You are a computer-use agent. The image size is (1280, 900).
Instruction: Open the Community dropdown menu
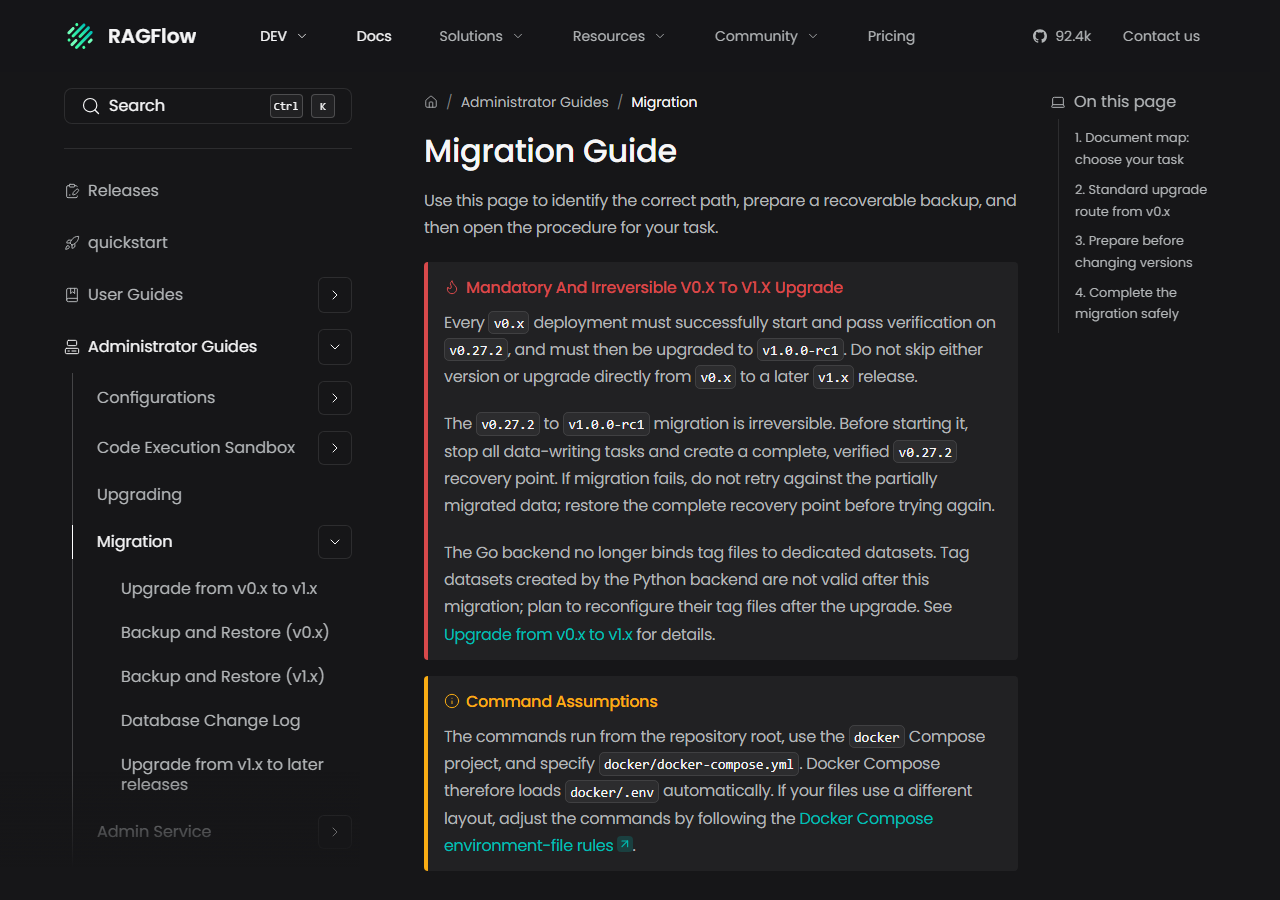(767, 36)
